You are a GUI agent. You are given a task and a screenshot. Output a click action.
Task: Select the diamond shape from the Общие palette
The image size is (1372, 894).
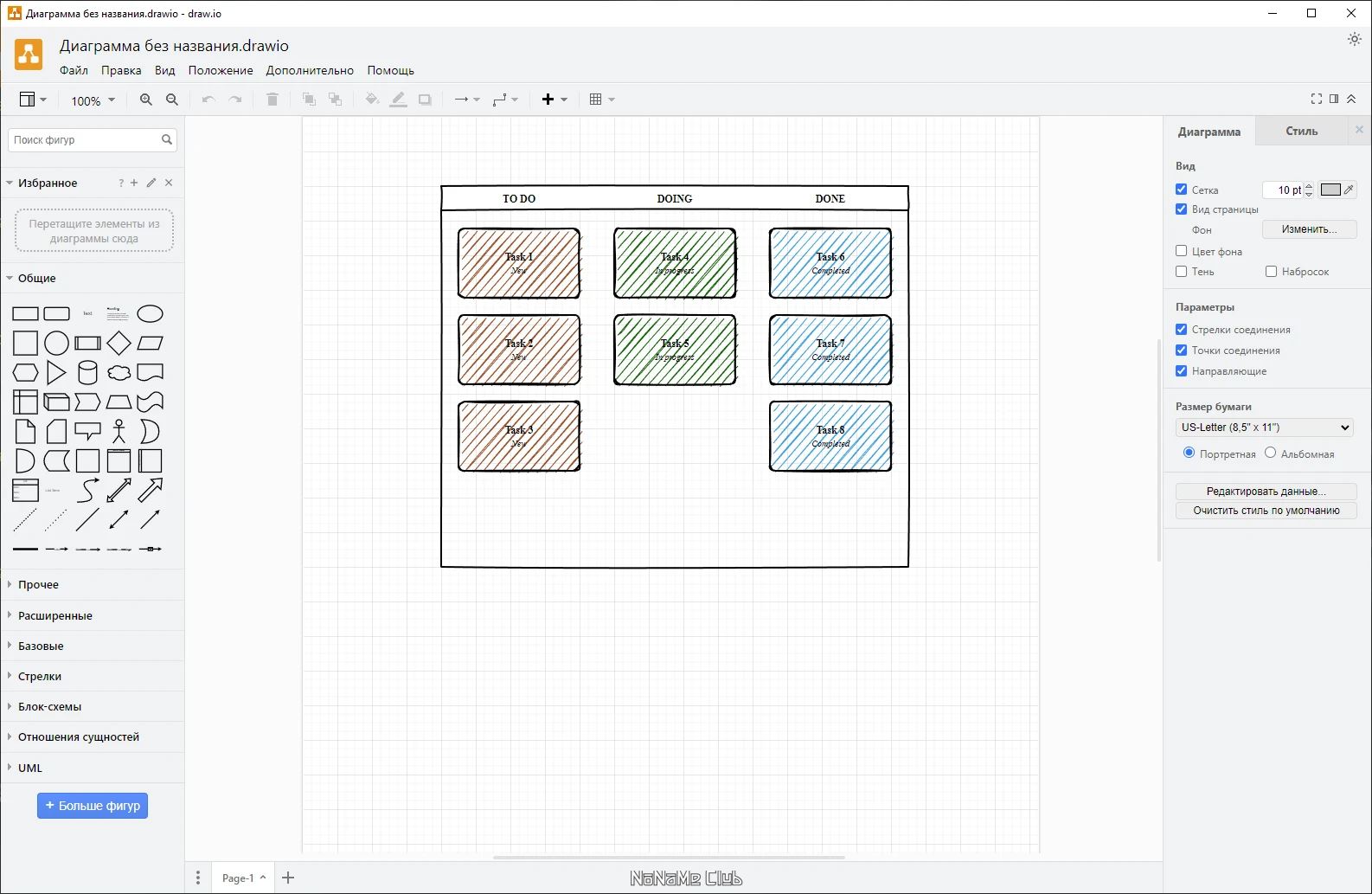click(x=119, y=344)
